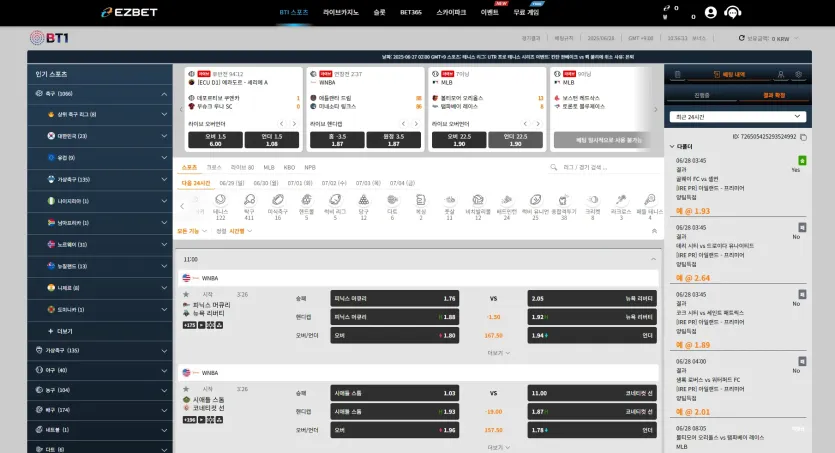Viewport: 835px width, 453px height.
Task: Favorite the Seattle Storm WNBA match star
Action: click(186, 389)
